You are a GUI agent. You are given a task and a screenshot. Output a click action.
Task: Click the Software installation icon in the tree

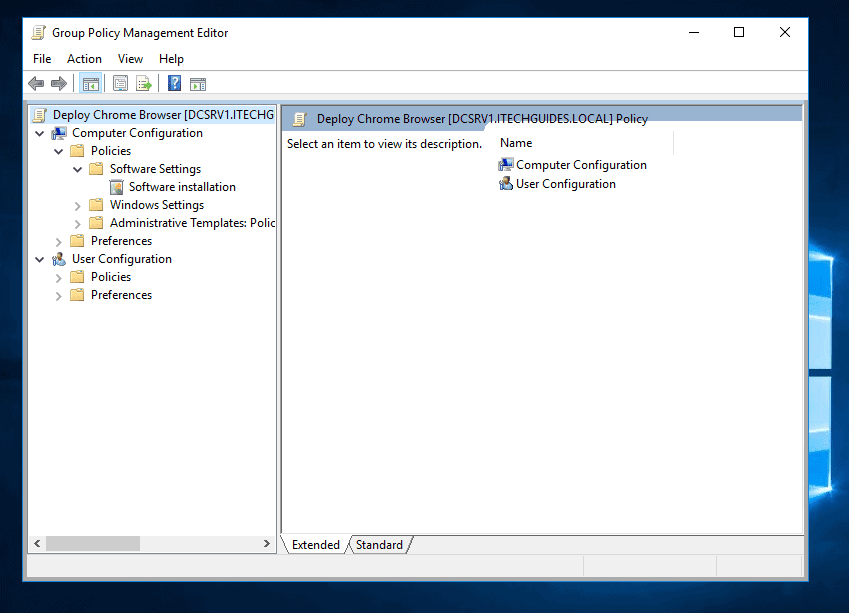116,187
